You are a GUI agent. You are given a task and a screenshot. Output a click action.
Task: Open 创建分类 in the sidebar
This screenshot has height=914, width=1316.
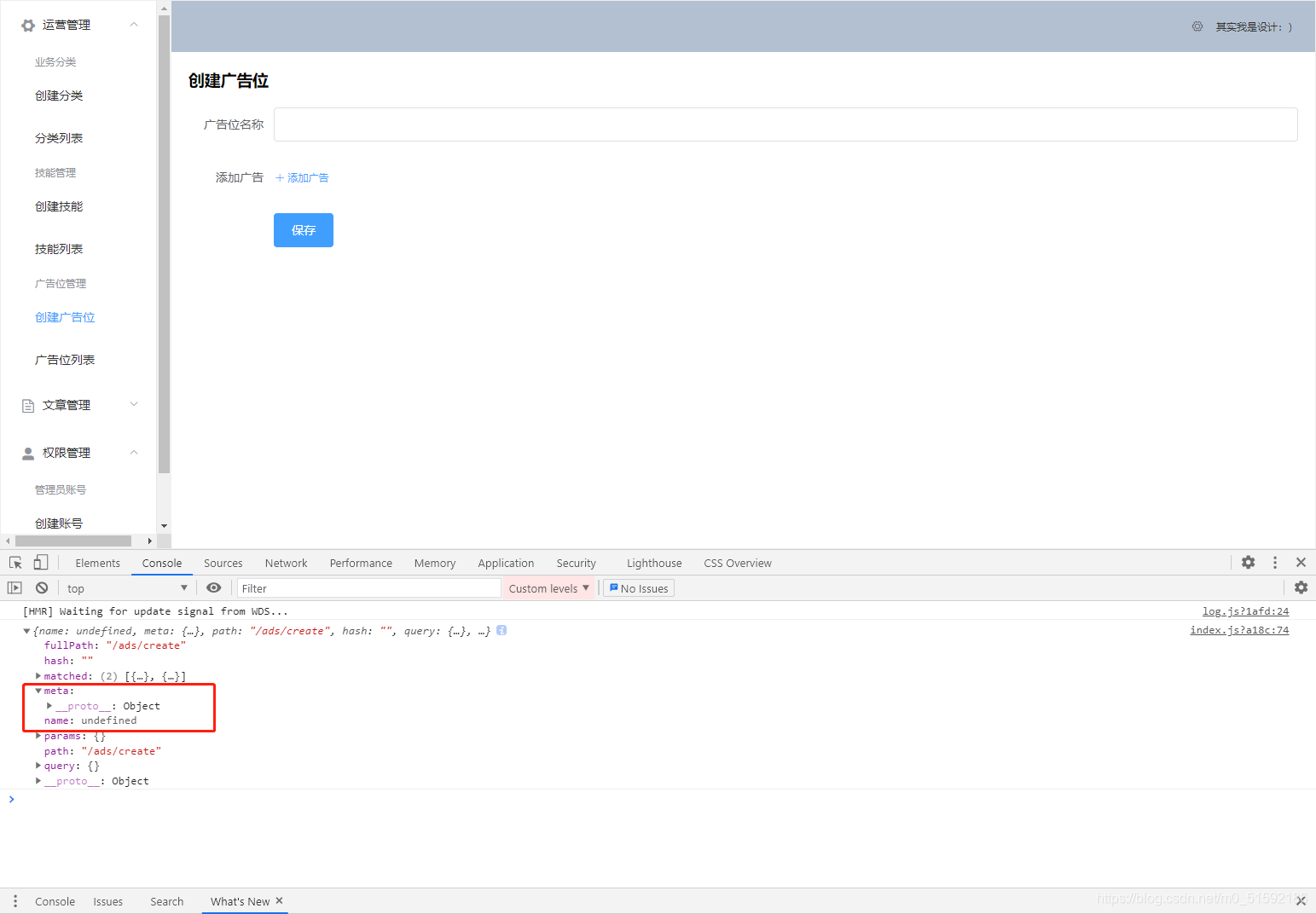click(x=59, y=96)
